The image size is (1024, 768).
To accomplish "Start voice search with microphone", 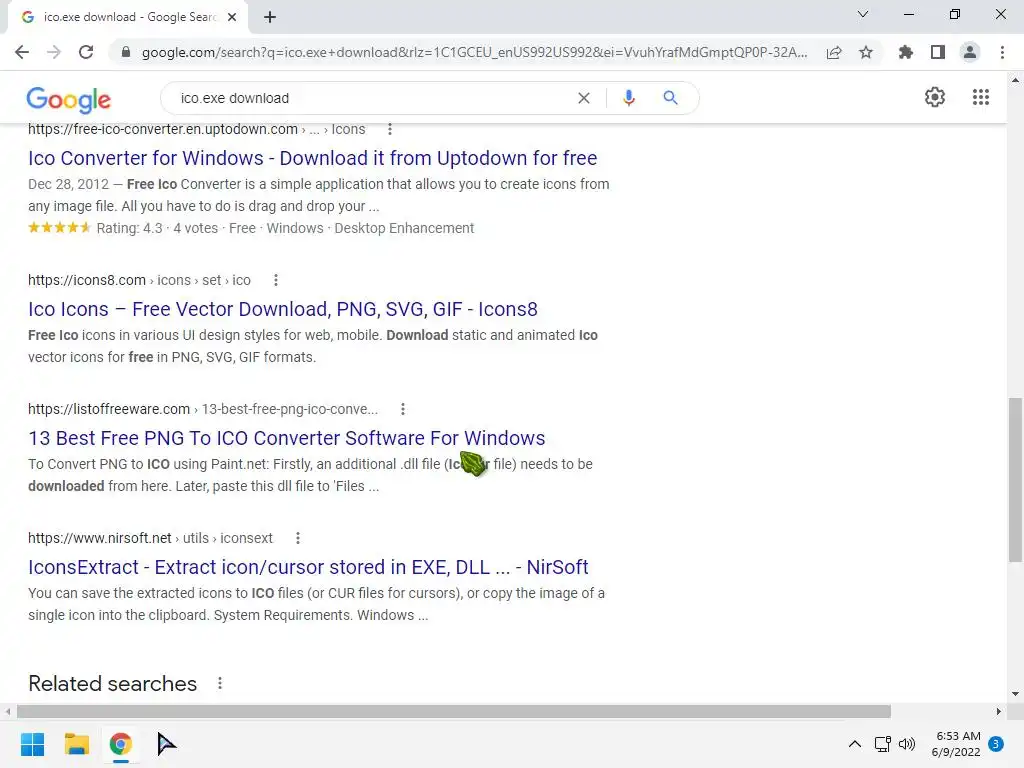I will (x=628, y=98).
